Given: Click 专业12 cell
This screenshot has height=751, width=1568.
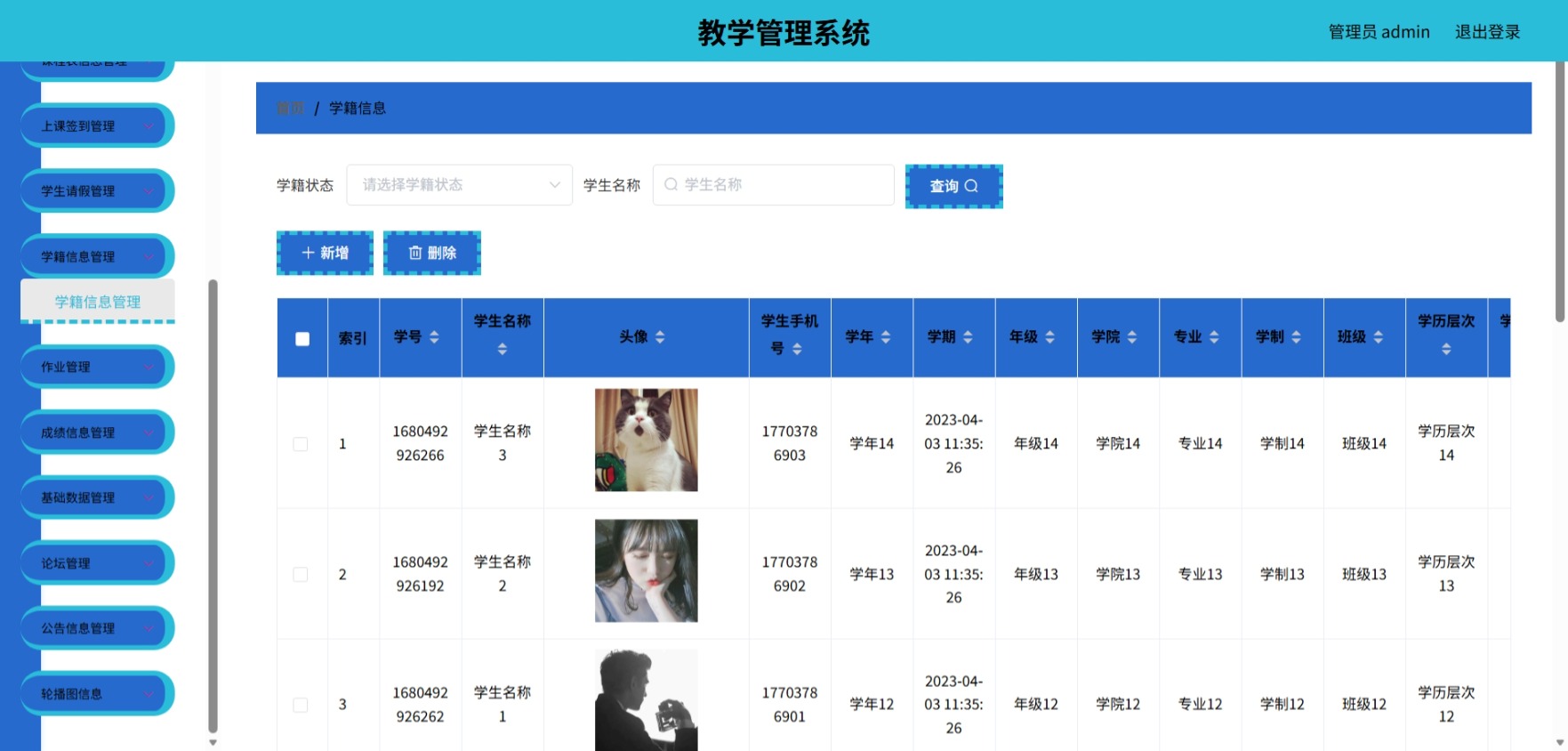Looking at the screenshot, I should pyautogui.click(x=1200, y=704).
